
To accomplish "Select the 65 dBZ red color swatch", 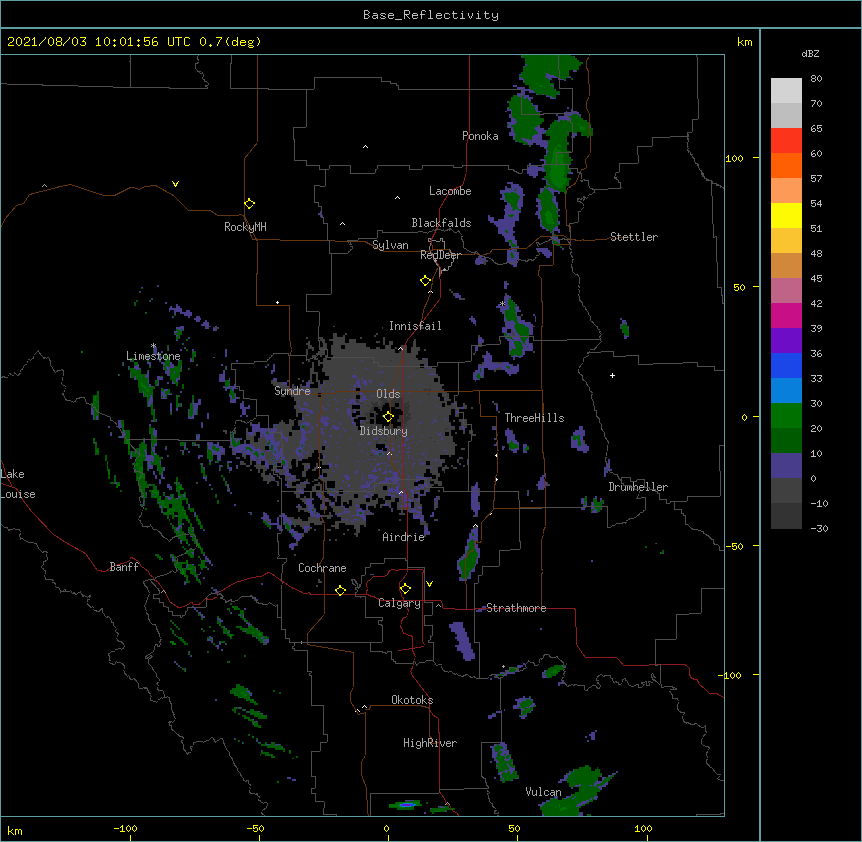I will [786, 141].
